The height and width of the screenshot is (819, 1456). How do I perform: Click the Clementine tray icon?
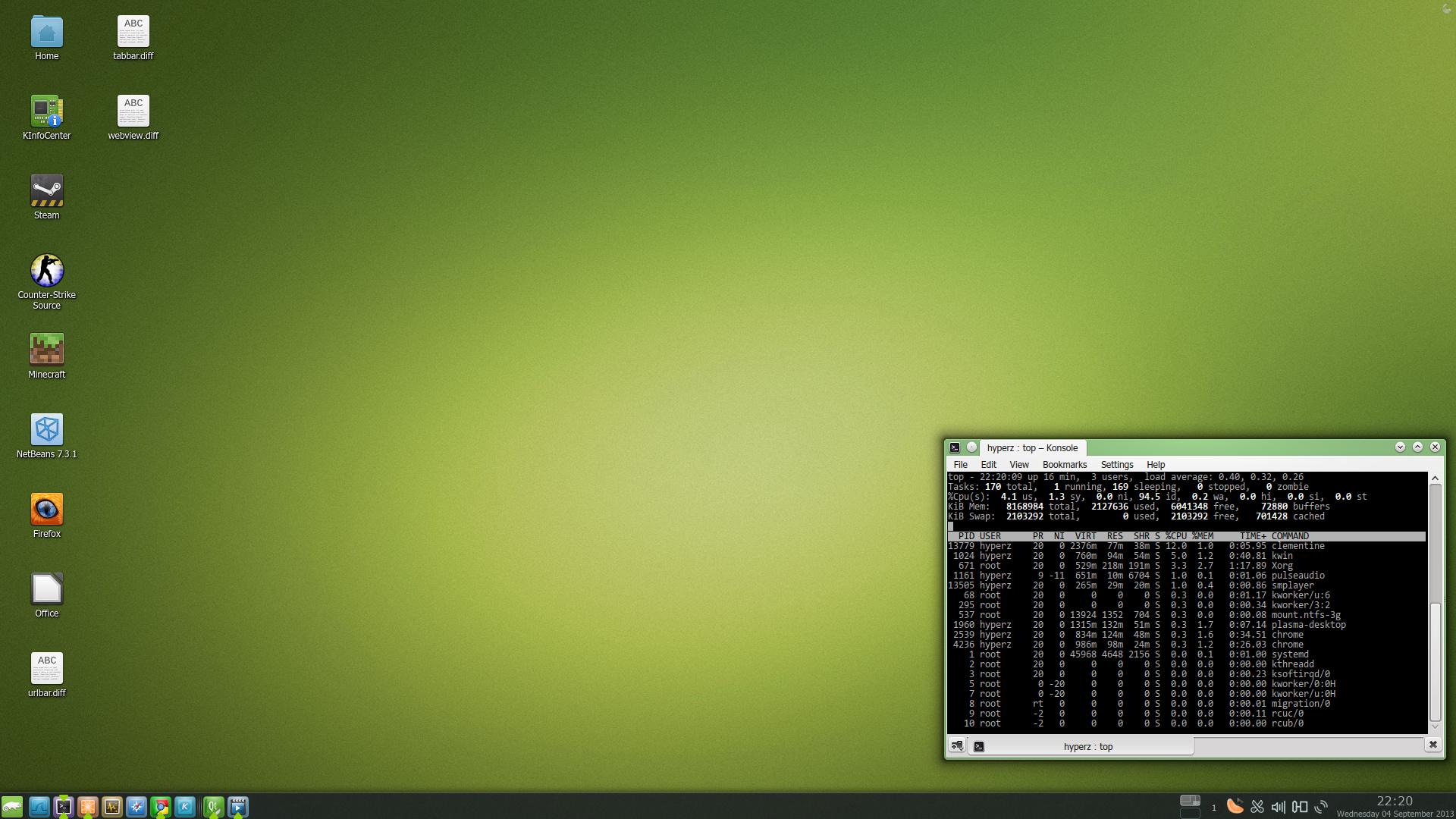click(x=1235, y=807)
